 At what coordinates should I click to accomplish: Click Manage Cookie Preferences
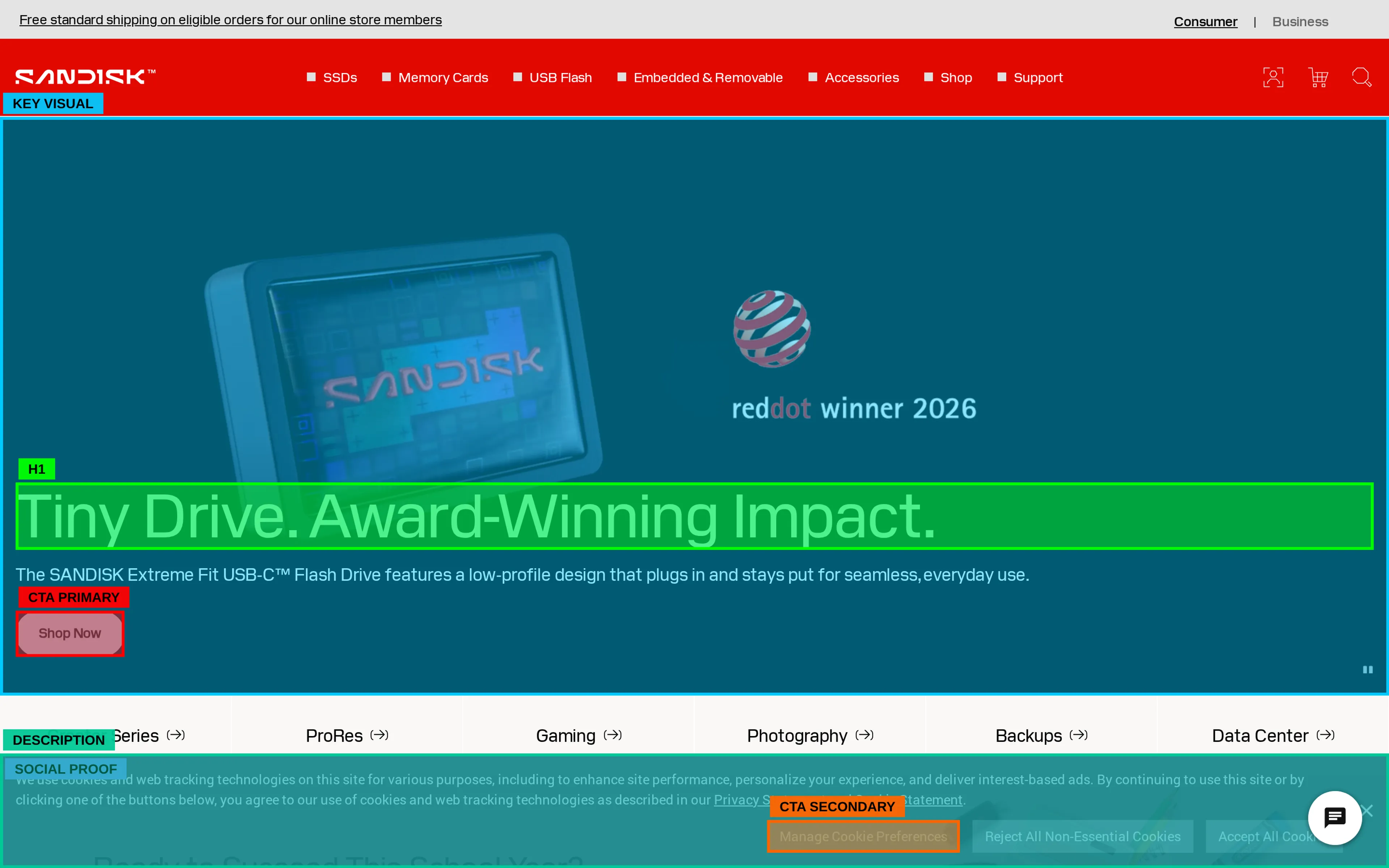863,837
